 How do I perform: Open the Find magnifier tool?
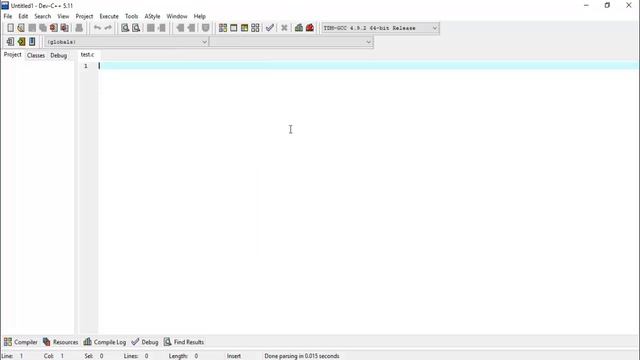pos(125,28)
